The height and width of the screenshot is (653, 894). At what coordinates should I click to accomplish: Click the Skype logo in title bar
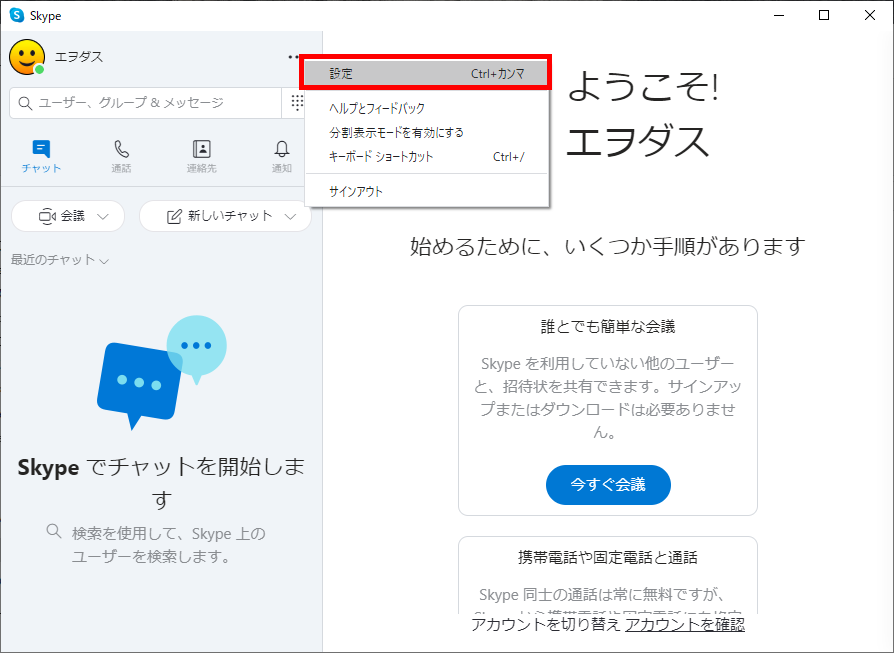17,15
